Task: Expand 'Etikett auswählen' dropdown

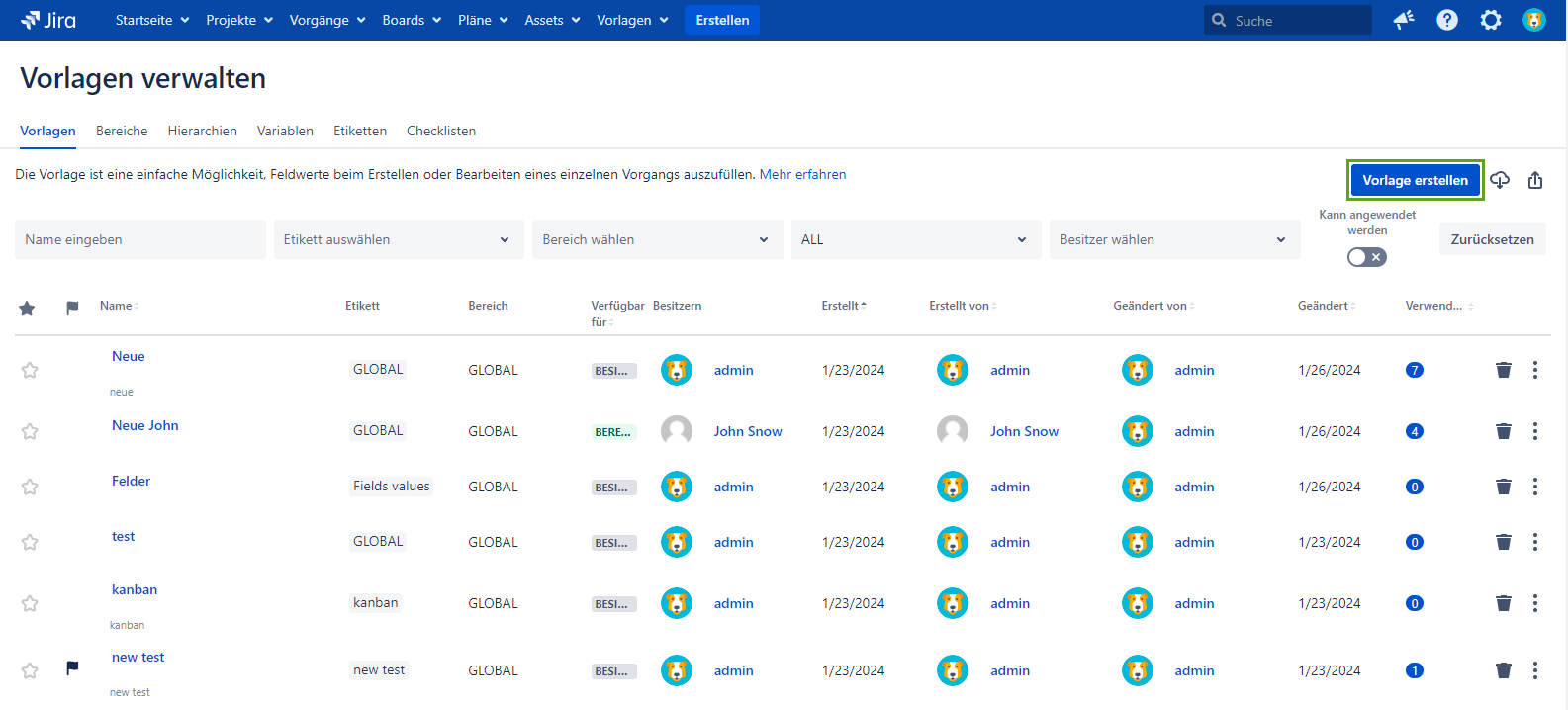Action: (398, 239)
